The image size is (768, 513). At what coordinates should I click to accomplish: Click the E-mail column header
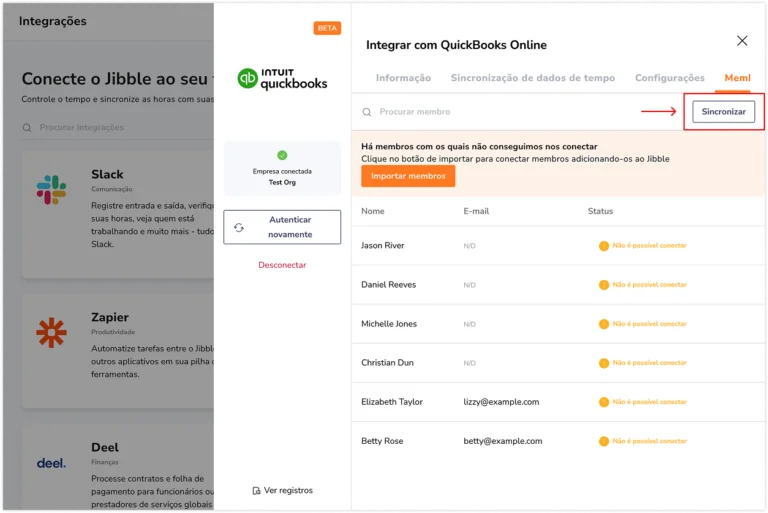476,211
